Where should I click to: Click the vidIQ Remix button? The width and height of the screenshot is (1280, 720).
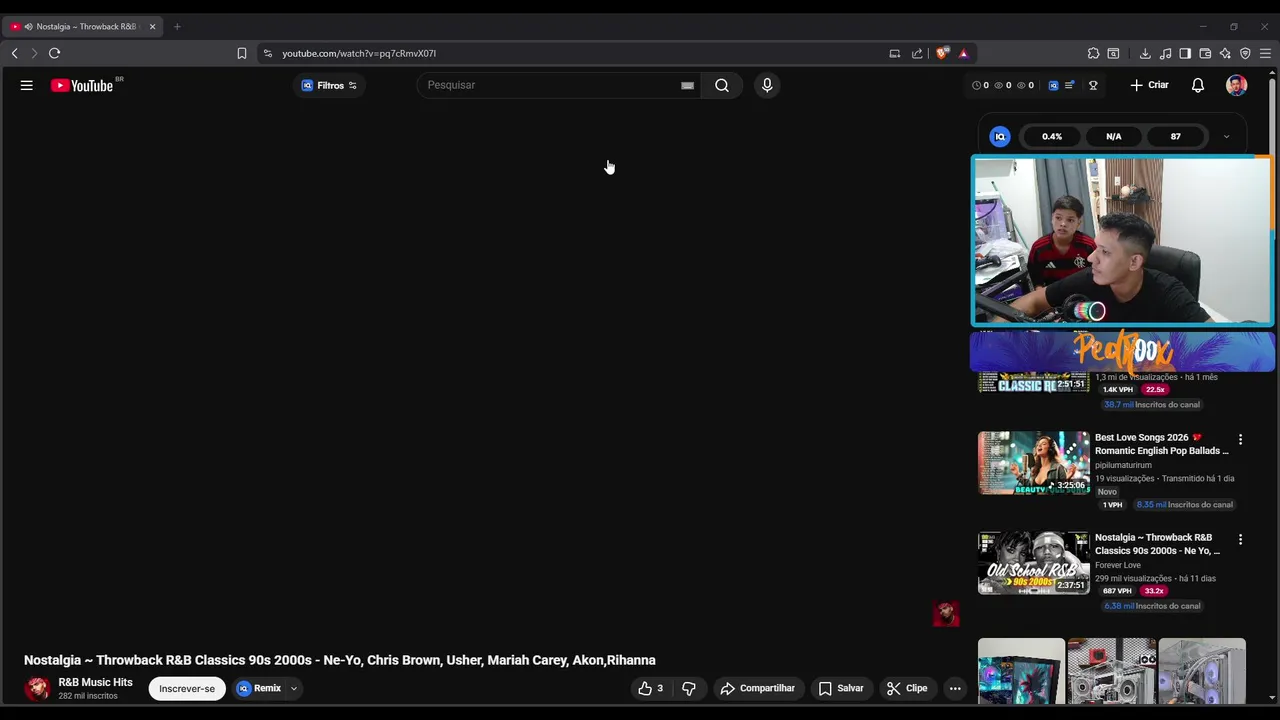pos(259,689)
